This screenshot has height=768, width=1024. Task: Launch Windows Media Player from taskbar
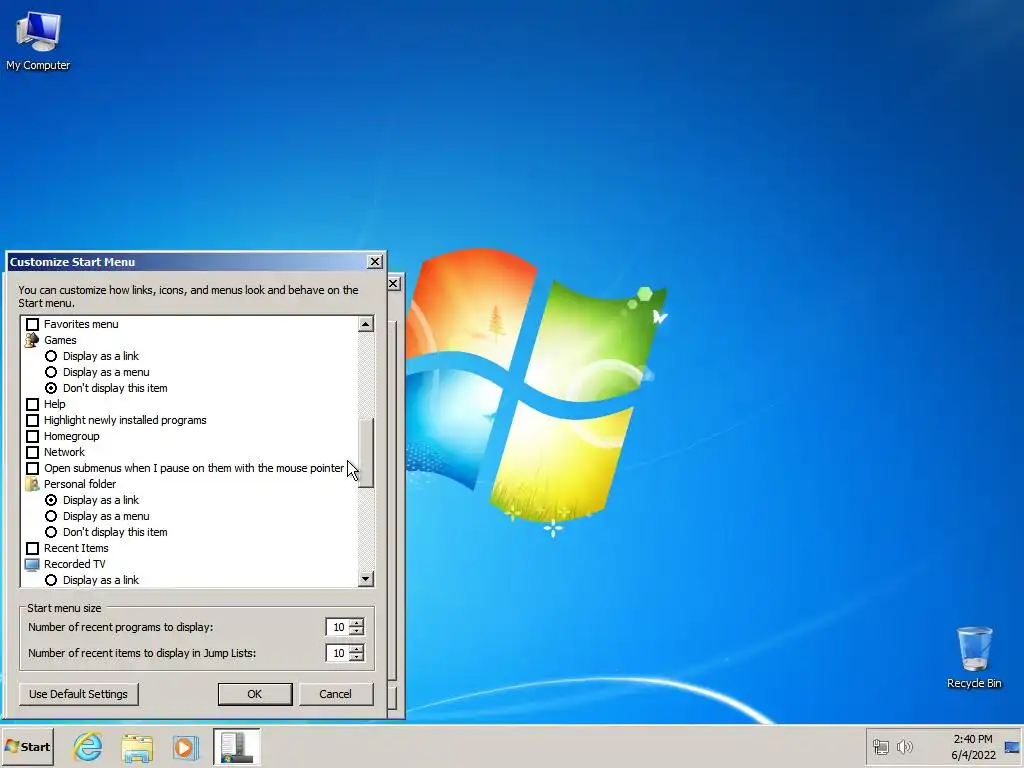pyautogui.click(x=185, y=747)
